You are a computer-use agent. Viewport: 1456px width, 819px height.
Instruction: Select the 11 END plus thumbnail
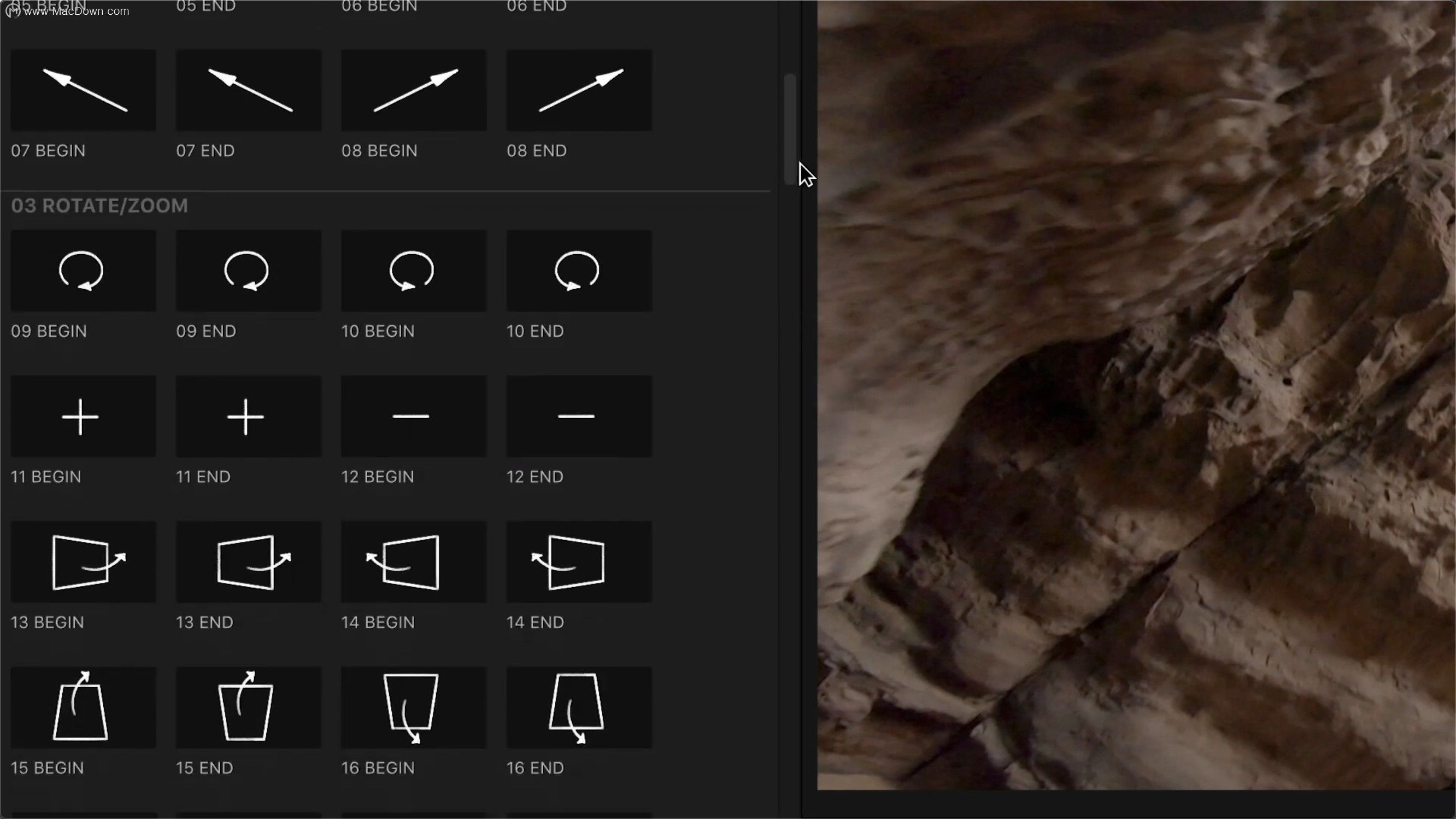(x=248, y=417)
